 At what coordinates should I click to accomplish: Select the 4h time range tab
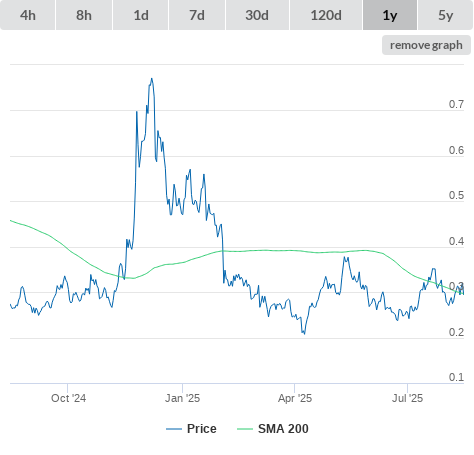[x=28, y=15]
